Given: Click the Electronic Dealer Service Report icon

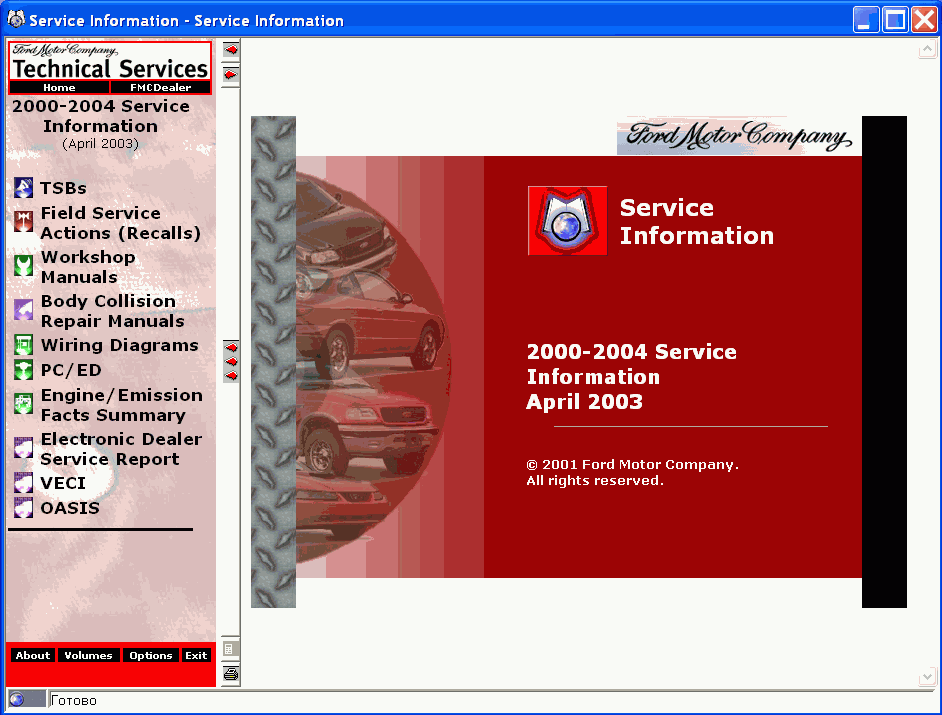Looking at the screenshot, I should (23, 448).
